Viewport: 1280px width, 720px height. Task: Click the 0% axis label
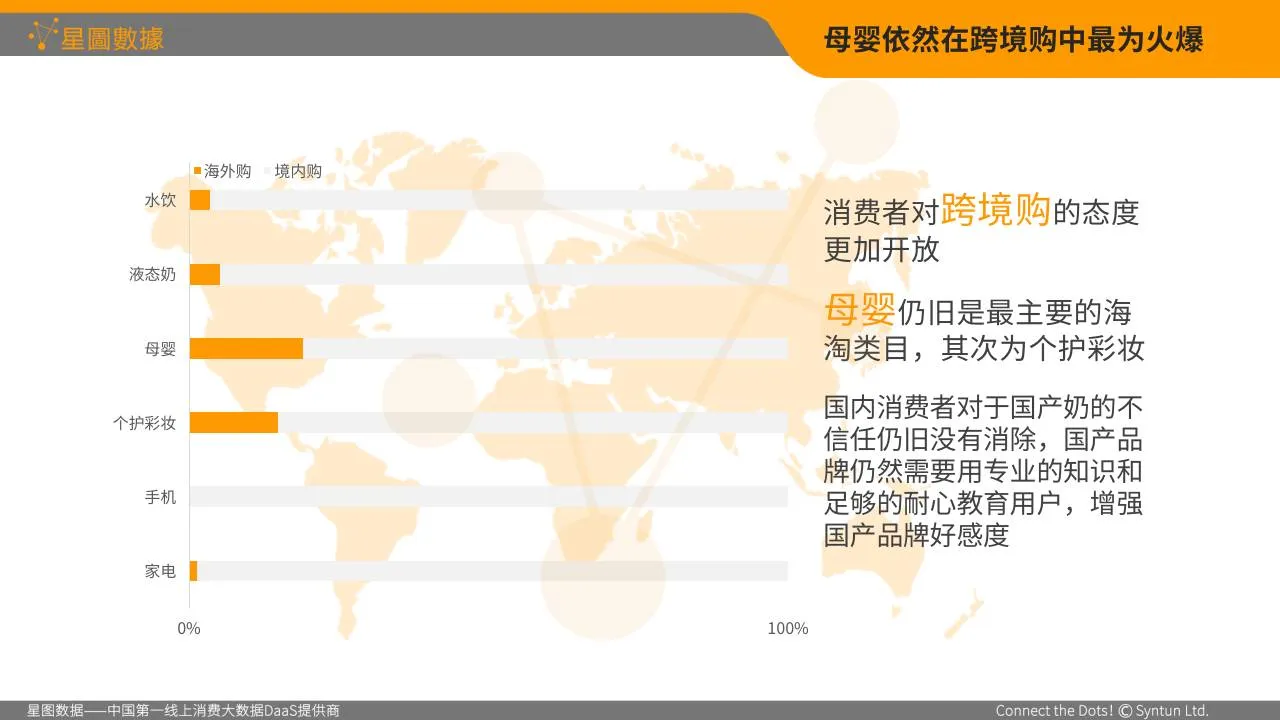(189, 628)
